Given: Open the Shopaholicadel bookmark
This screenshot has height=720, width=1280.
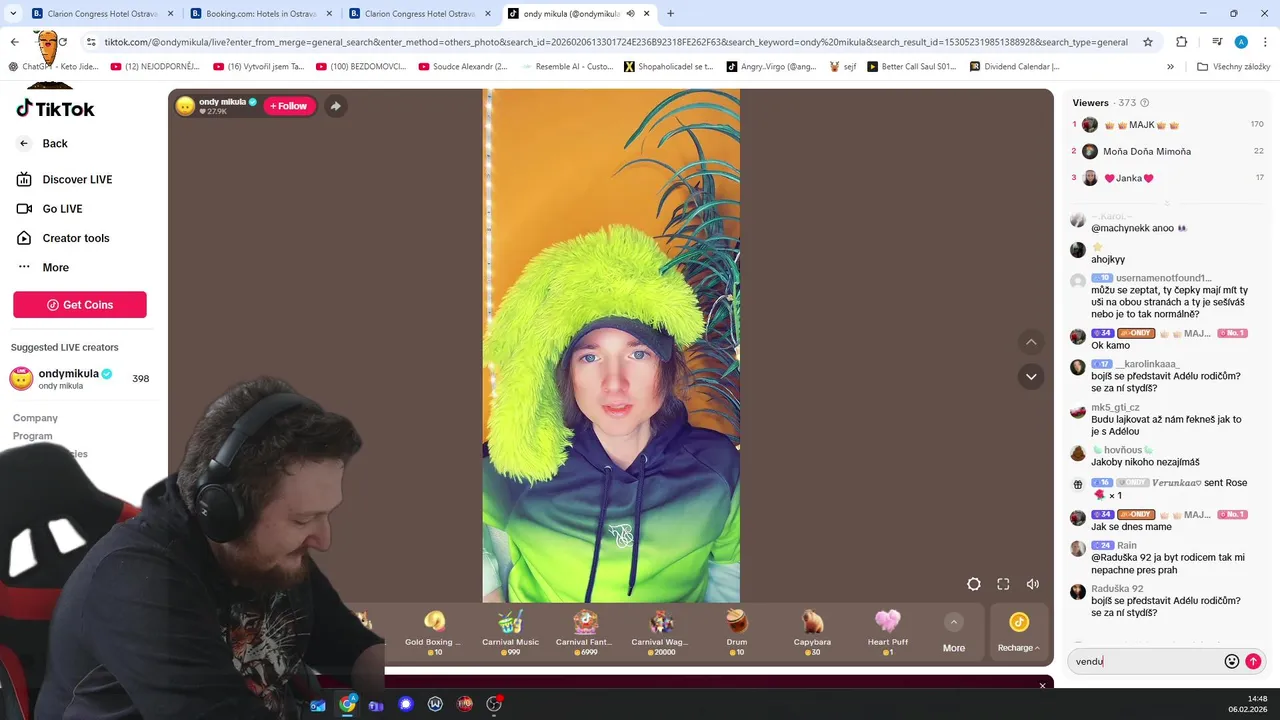Looking at the screenshot, I should pyautogui.click(x=668, y=67).
